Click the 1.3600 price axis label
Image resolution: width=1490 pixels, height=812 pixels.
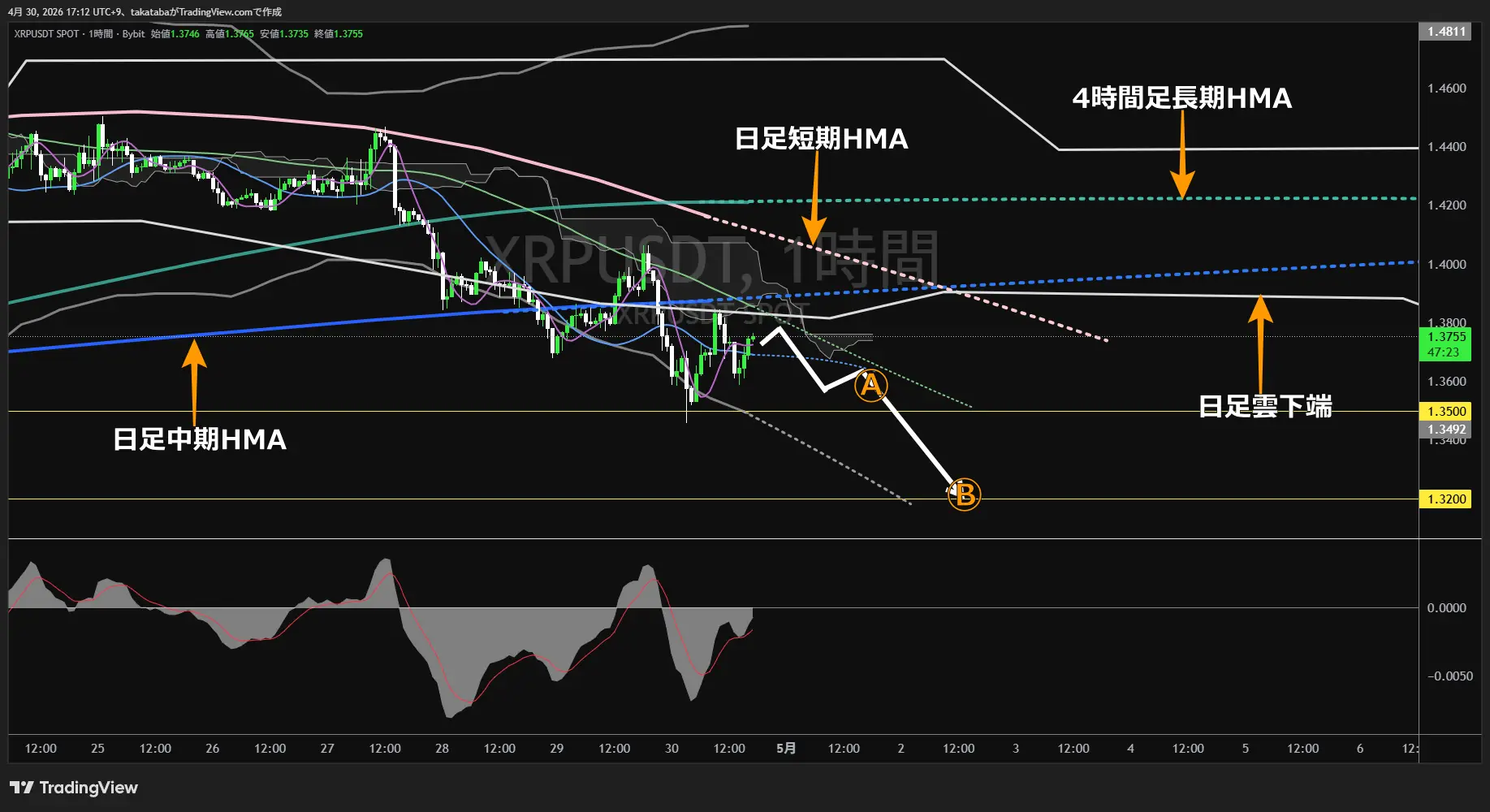point(1447,382)
